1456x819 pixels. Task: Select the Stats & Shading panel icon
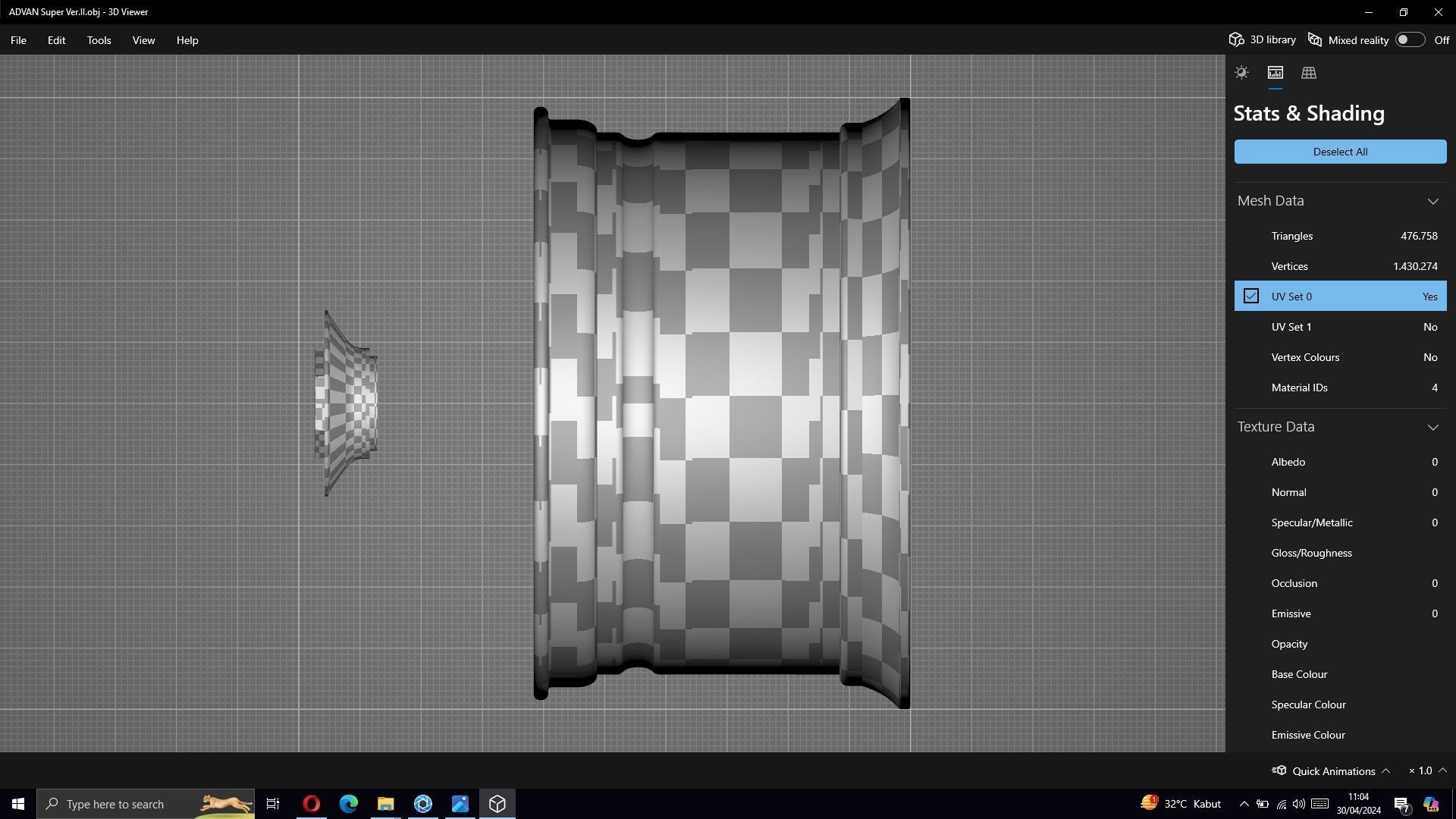(1275, 73)
